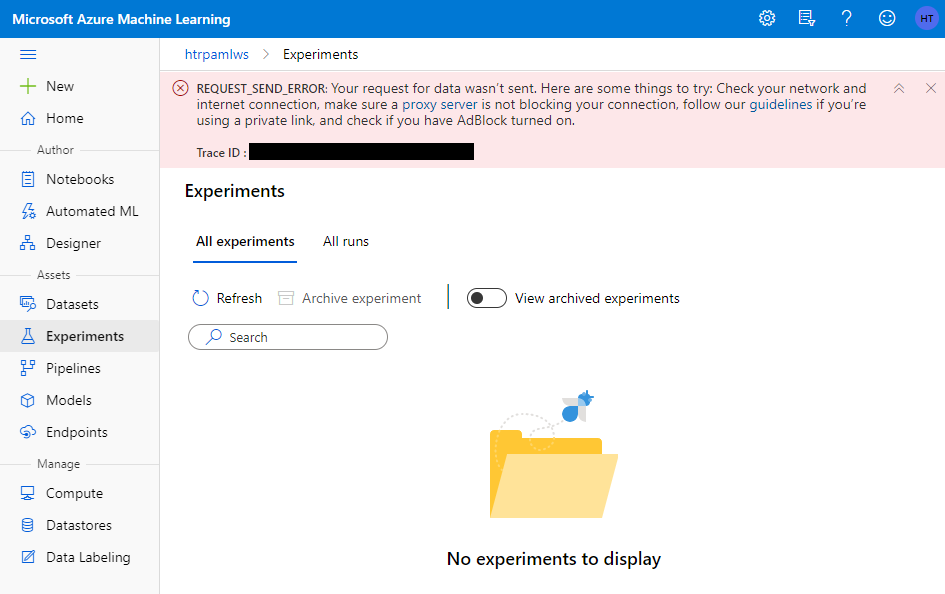Click the magnifier icon in the search box
Viewport: 945px width, 594px height.
pyautogui.click(x=213, y=337)
